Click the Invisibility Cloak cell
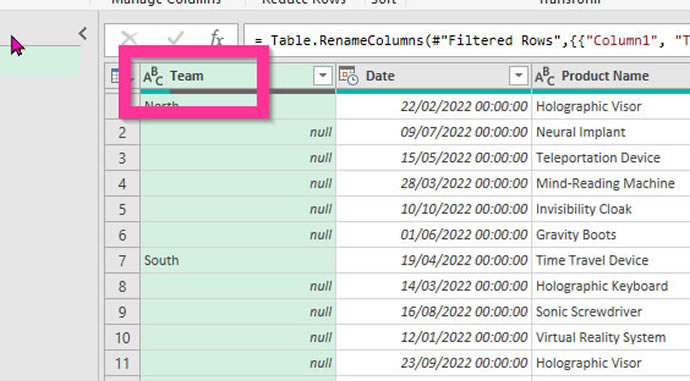Screen dimensions: 690x381 pyautogui.click(x=611, y=209)
